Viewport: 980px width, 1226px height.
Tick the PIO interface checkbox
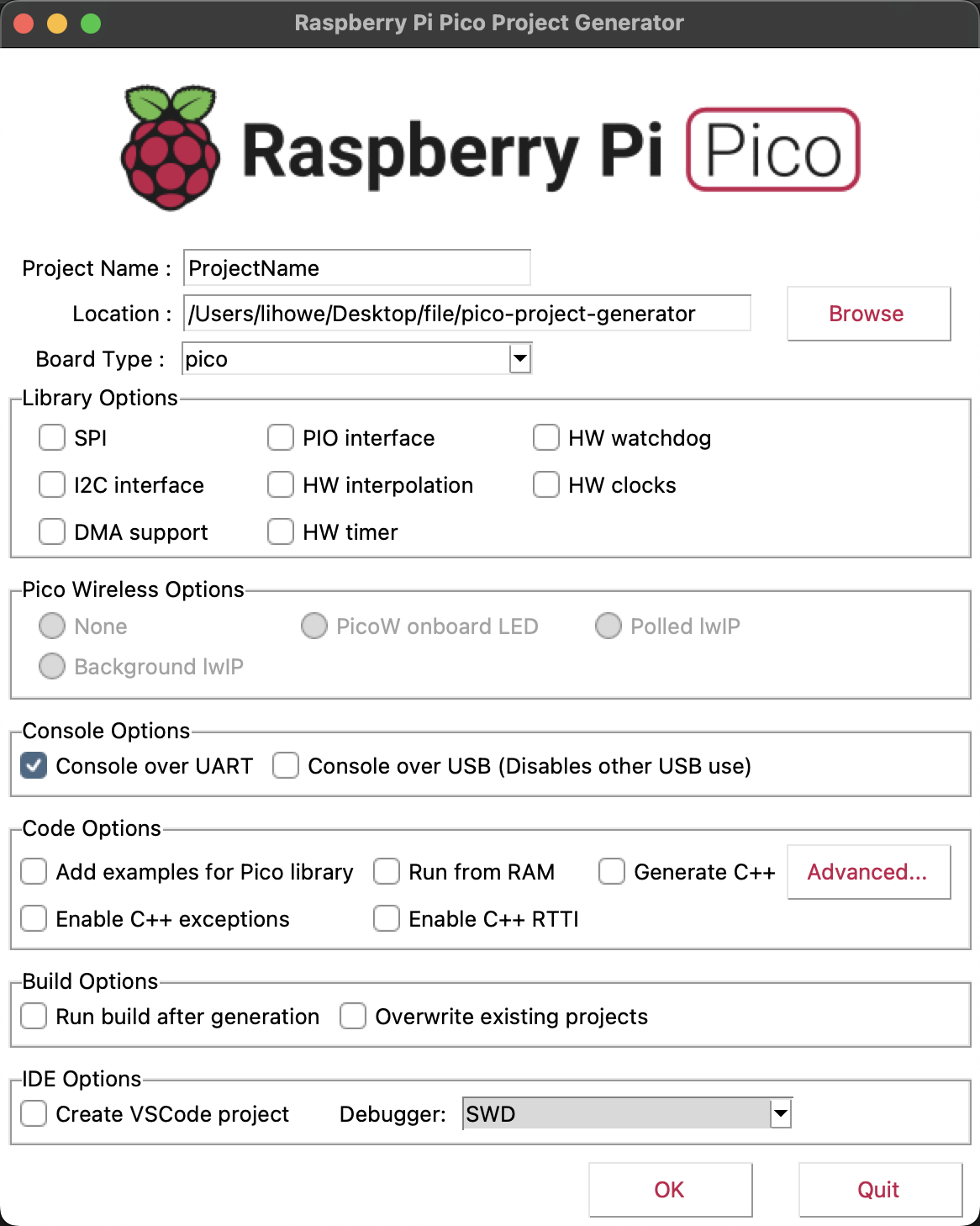(281, 438)
